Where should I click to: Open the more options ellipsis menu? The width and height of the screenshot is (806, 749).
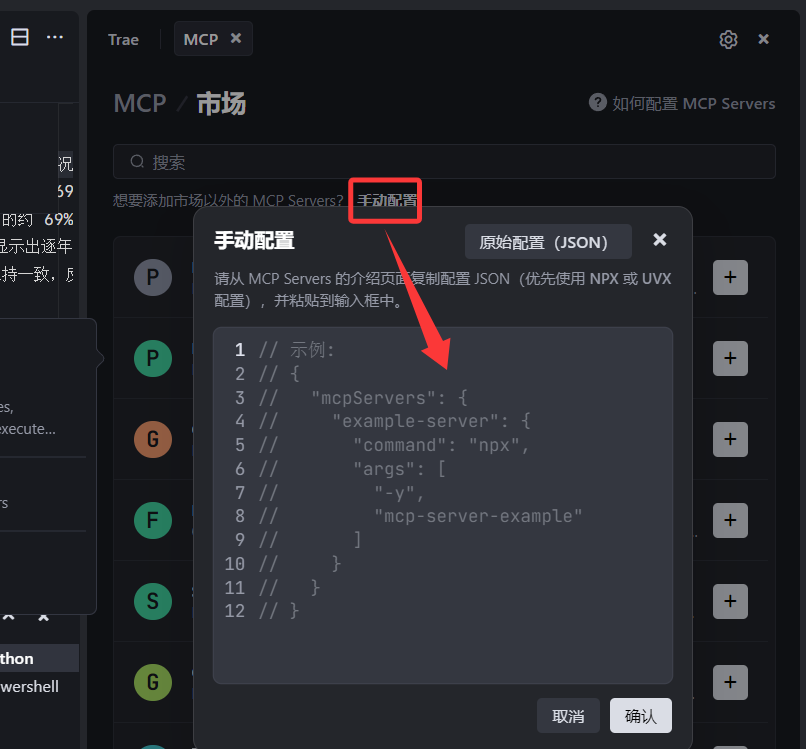pyautogui.click(x=54, y=37)
